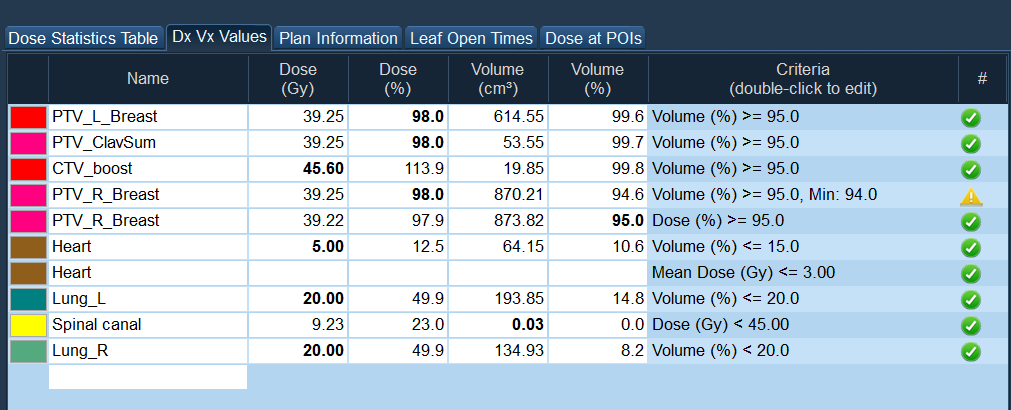Screen dimensions: 1011x410
Task: Switch to the Dose Statistics Table tab
Action: 83,38
